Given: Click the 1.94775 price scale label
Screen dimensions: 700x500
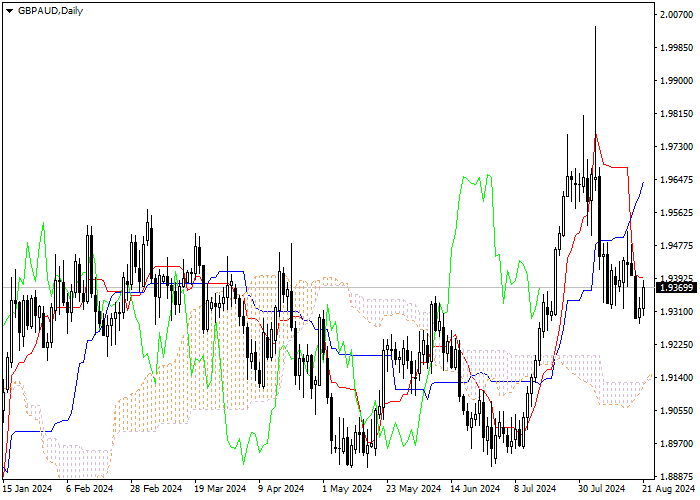Looking at the screenshot, I should [677, 246].
